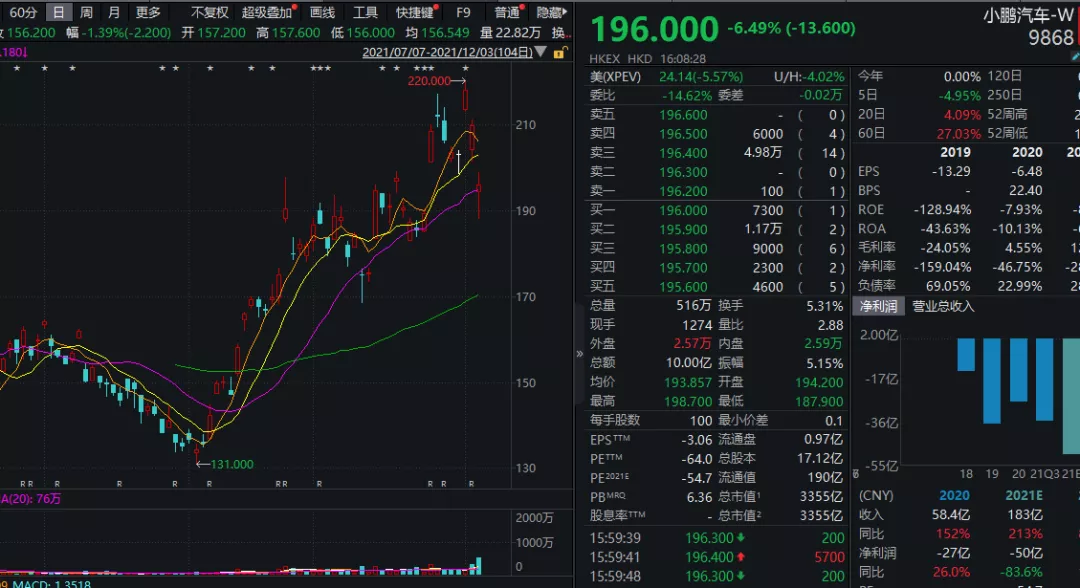Click the panel collapse arrow between chart and quotes
Screen dimensions: 1080x588
579,353
